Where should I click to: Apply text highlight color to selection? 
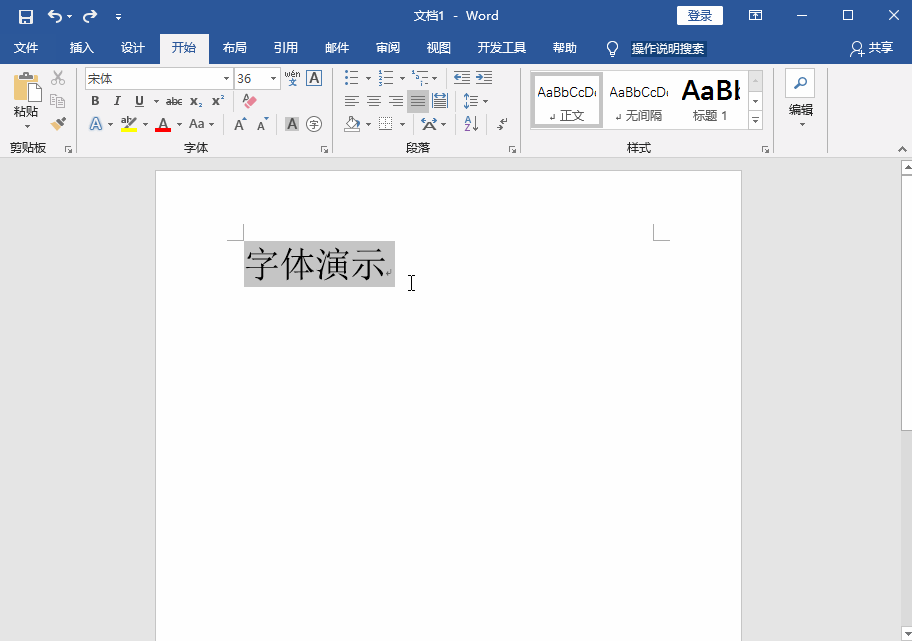click(127, 123)
